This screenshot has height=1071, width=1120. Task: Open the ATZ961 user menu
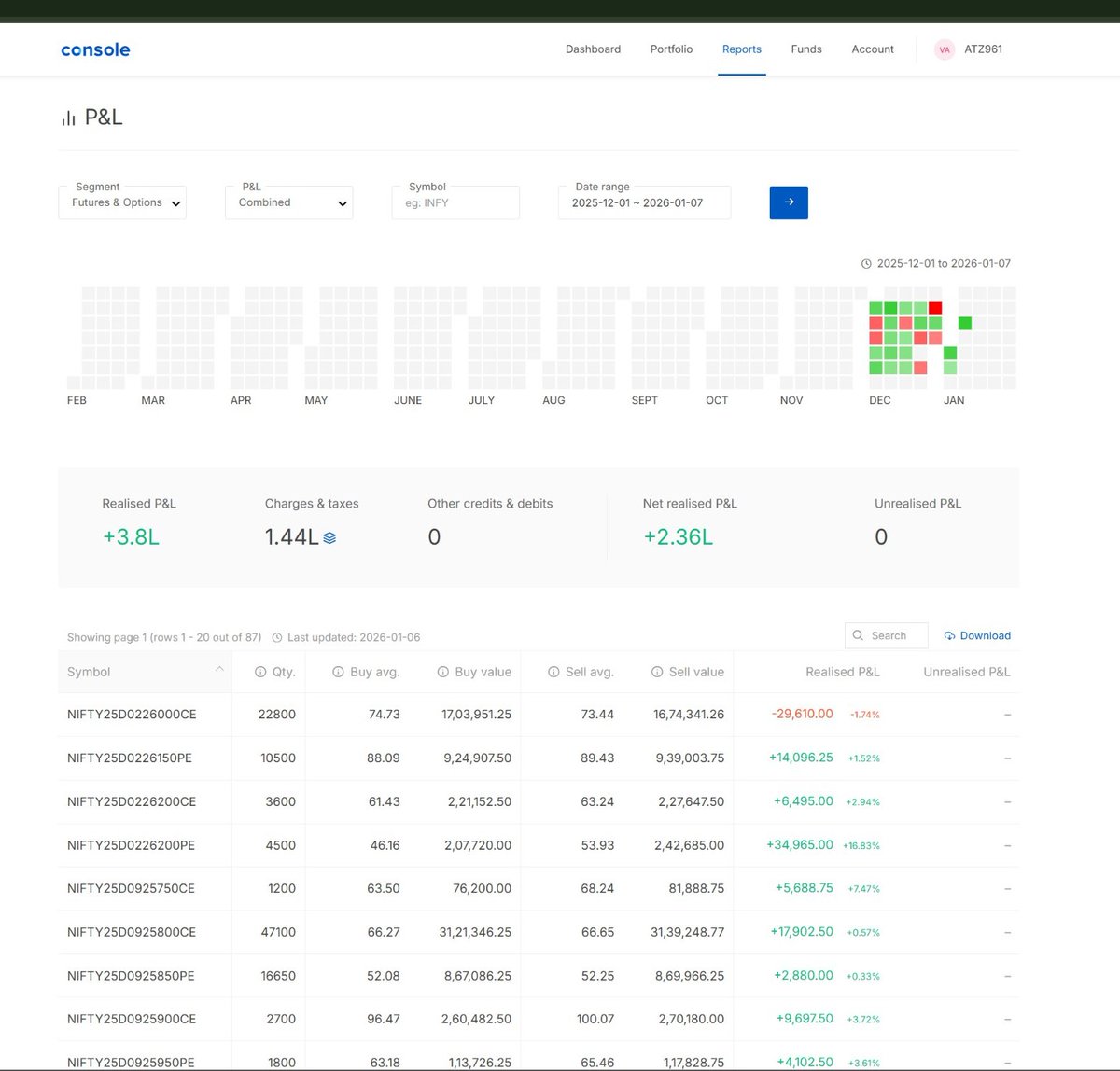pos(983,49)
